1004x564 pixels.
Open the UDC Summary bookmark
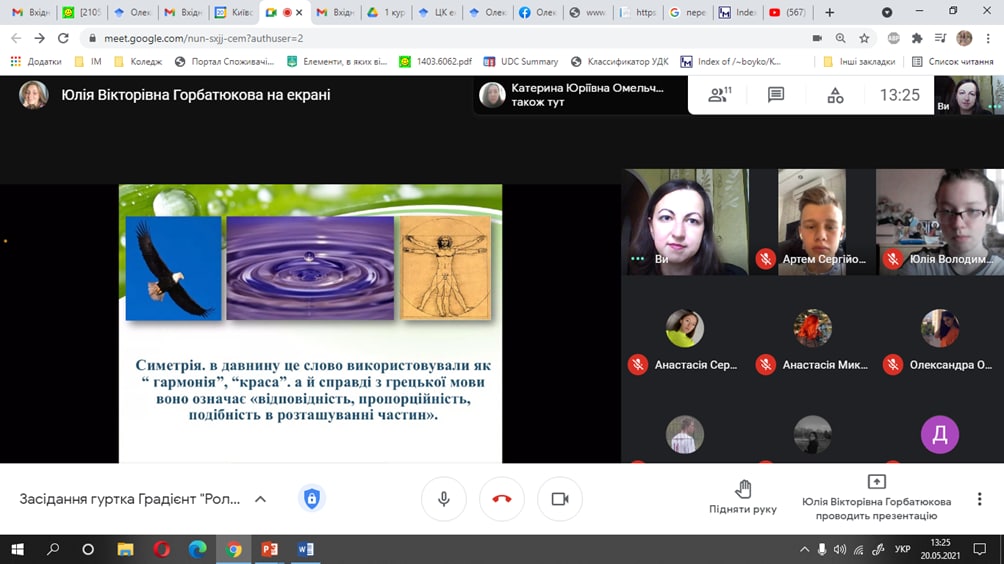tap(522, 61)
